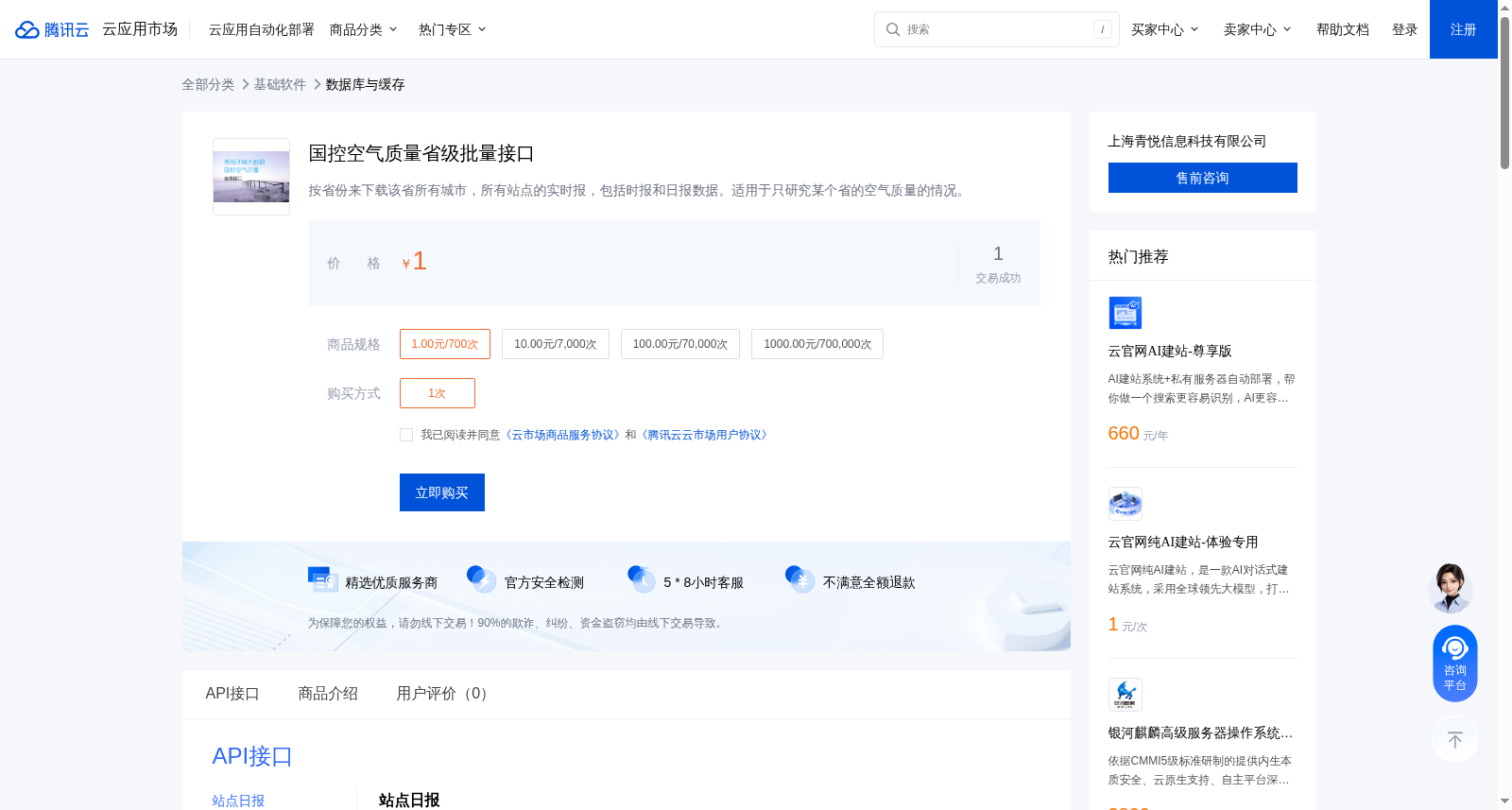Click the 银河麒麟 server OS product icon
Screen dimensions: 1512x810
tap(1125, 695)
